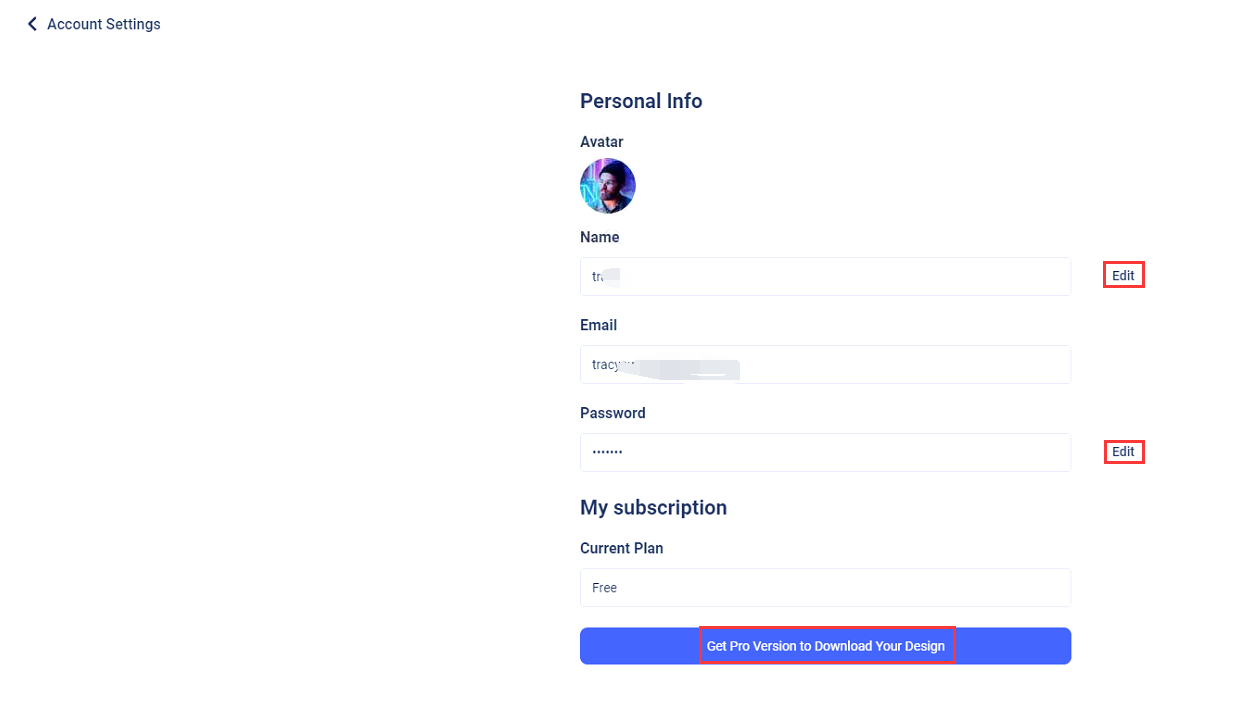
Task: Click the Name label above the field
Action: pyautogui.click(x=600, y=237)
